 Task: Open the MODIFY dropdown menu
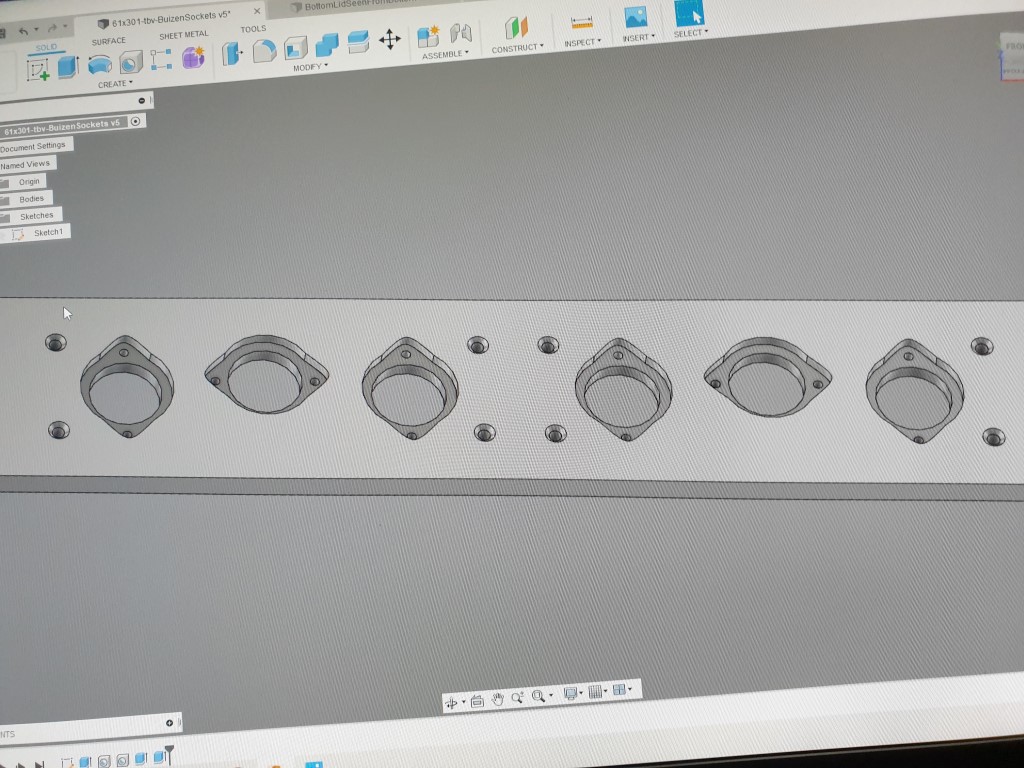tap(311, 67)
